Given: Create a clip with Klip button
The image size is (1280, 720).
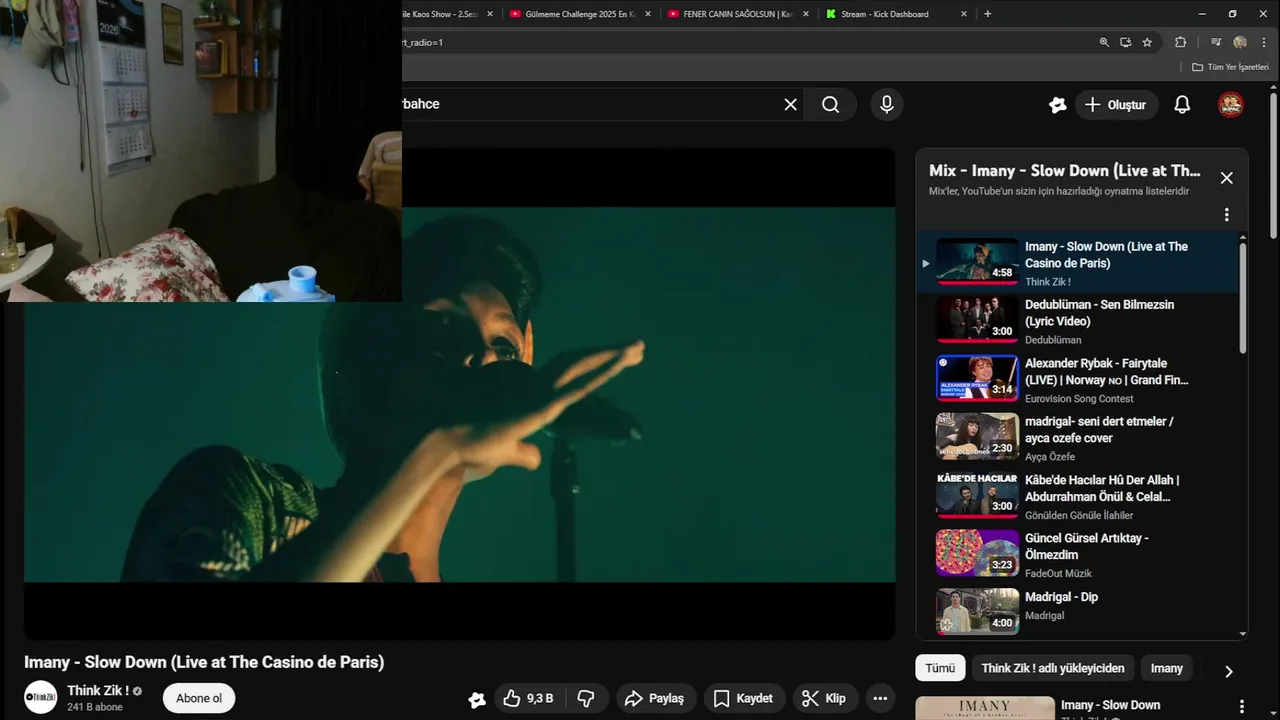Looking at the screenshot, I should (824, 698).
